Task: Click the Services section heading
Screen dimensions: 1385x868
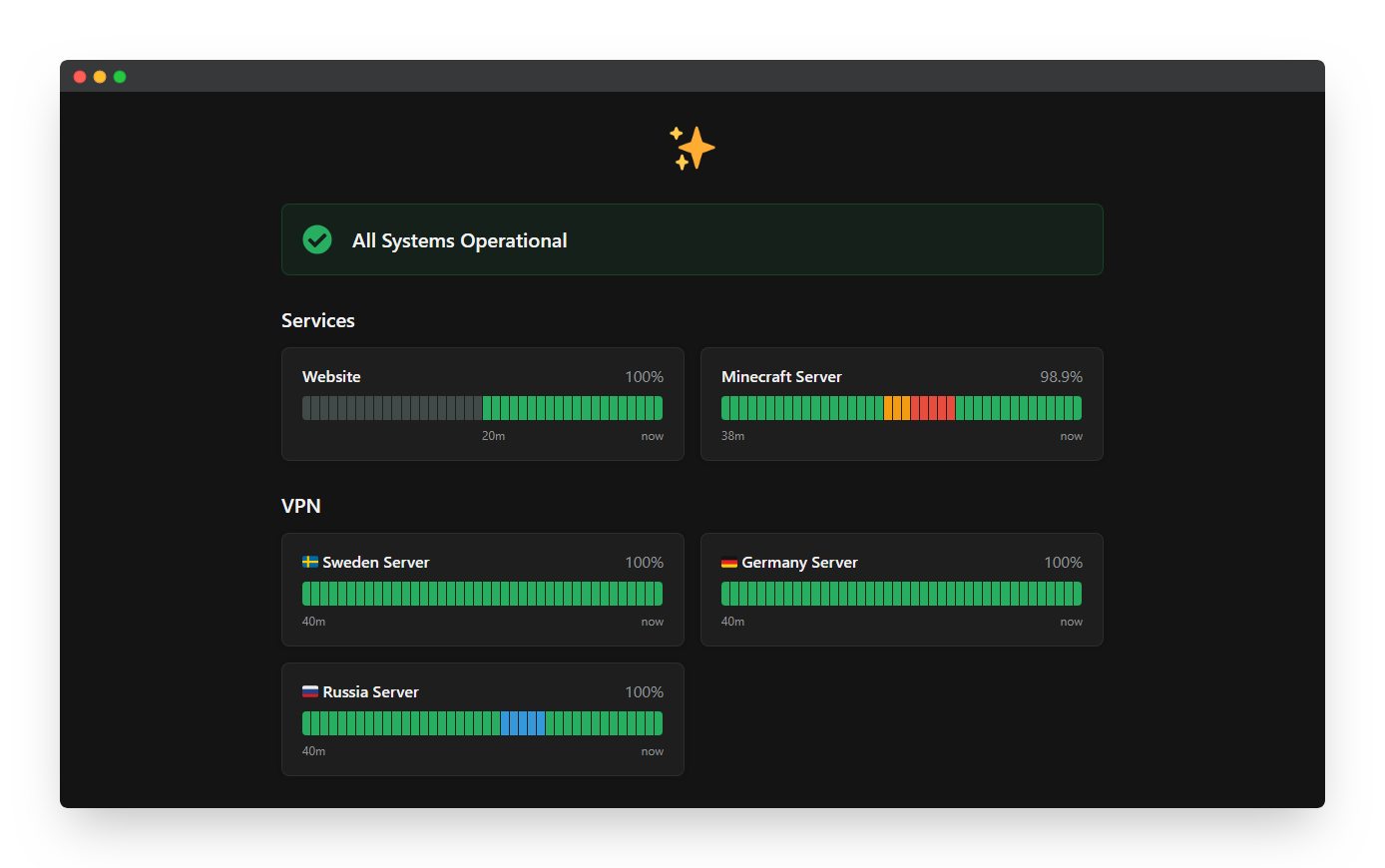Action: coord(318,320)
